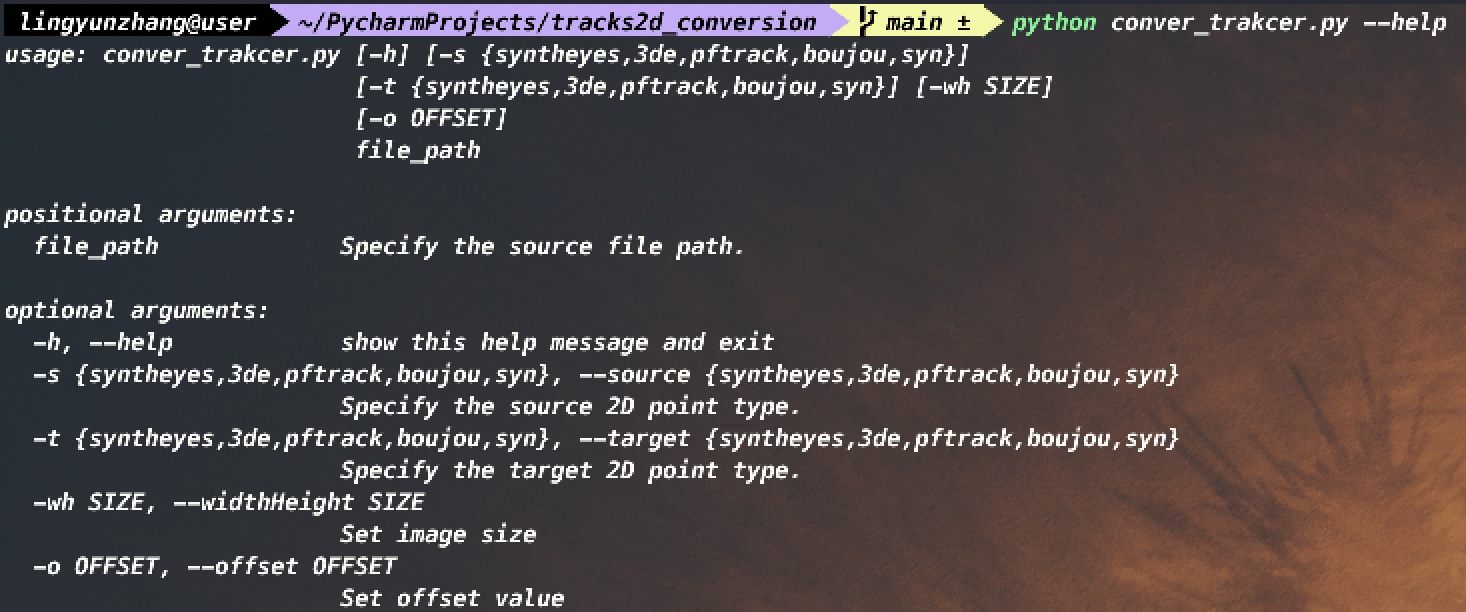
Task: Click the 'Set image size' description
Action: (x=438, y=534)
